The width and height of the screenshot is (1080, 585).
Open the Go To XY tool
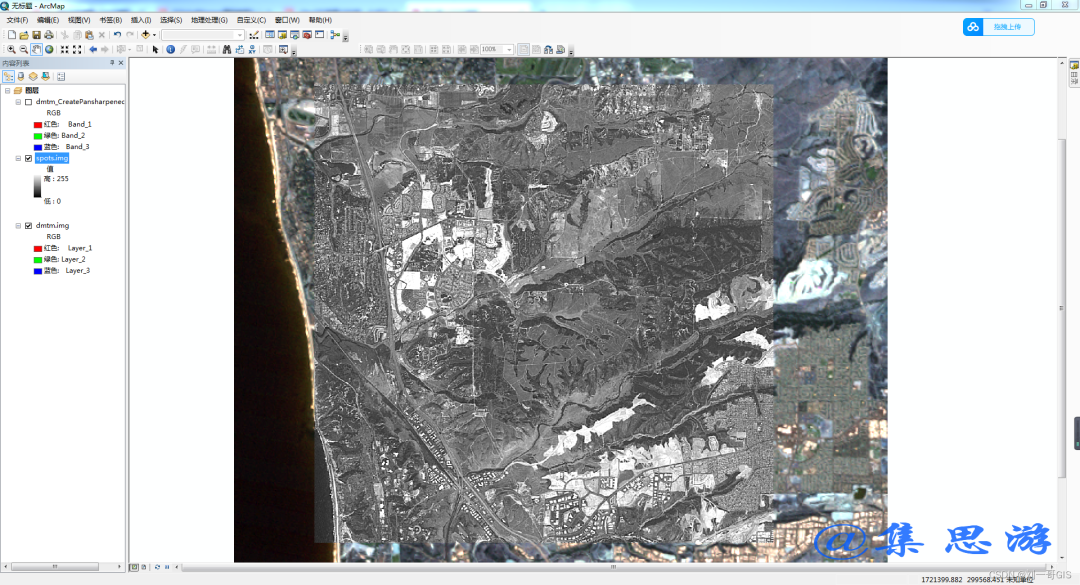click(x=252, y=50)
